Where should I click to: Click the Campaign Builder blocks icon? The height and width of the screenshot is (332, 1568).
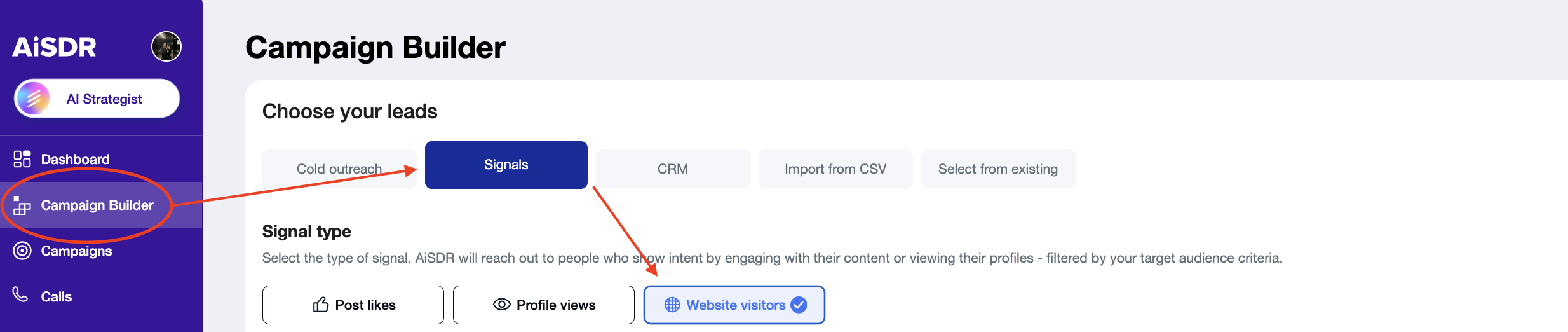(22, 205)
